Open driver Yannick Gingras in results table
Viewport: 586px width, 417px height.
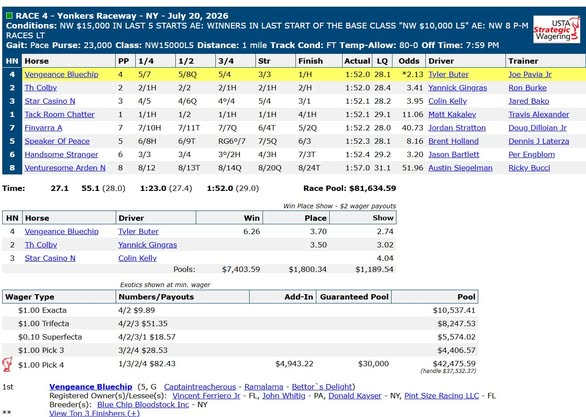pos(457,88)
